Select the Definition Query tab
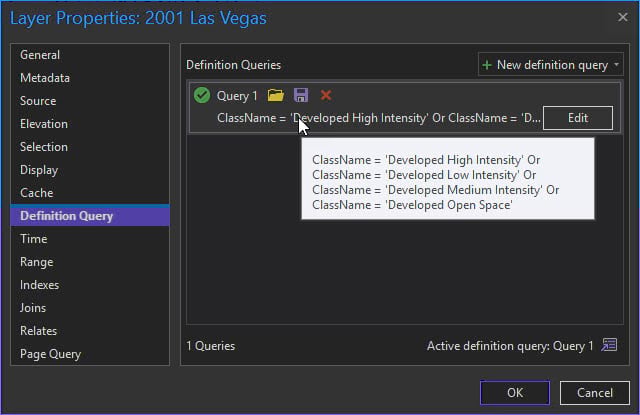The height and width of the screenshot is (415, 640). (90, 215)
